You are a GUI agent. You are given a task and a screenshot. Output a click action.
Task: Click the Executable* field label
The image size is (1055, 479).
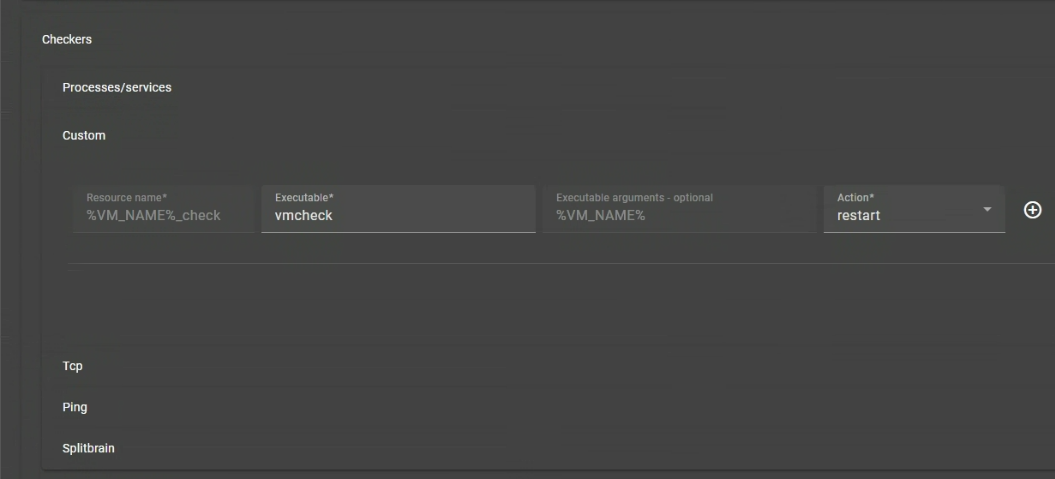pos(304,198)
